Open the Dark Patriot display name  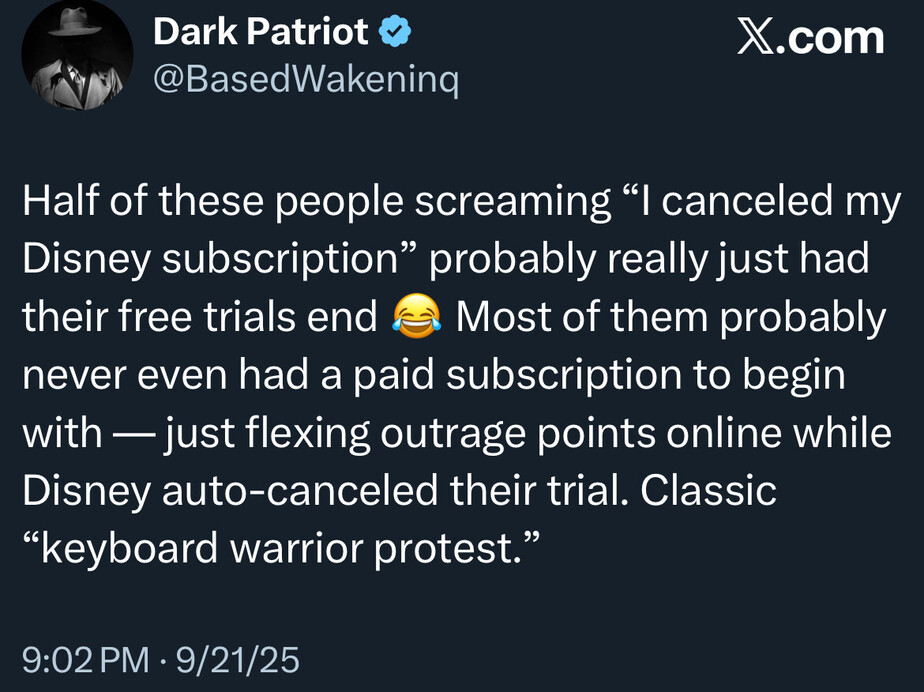(x=261, y=33)
